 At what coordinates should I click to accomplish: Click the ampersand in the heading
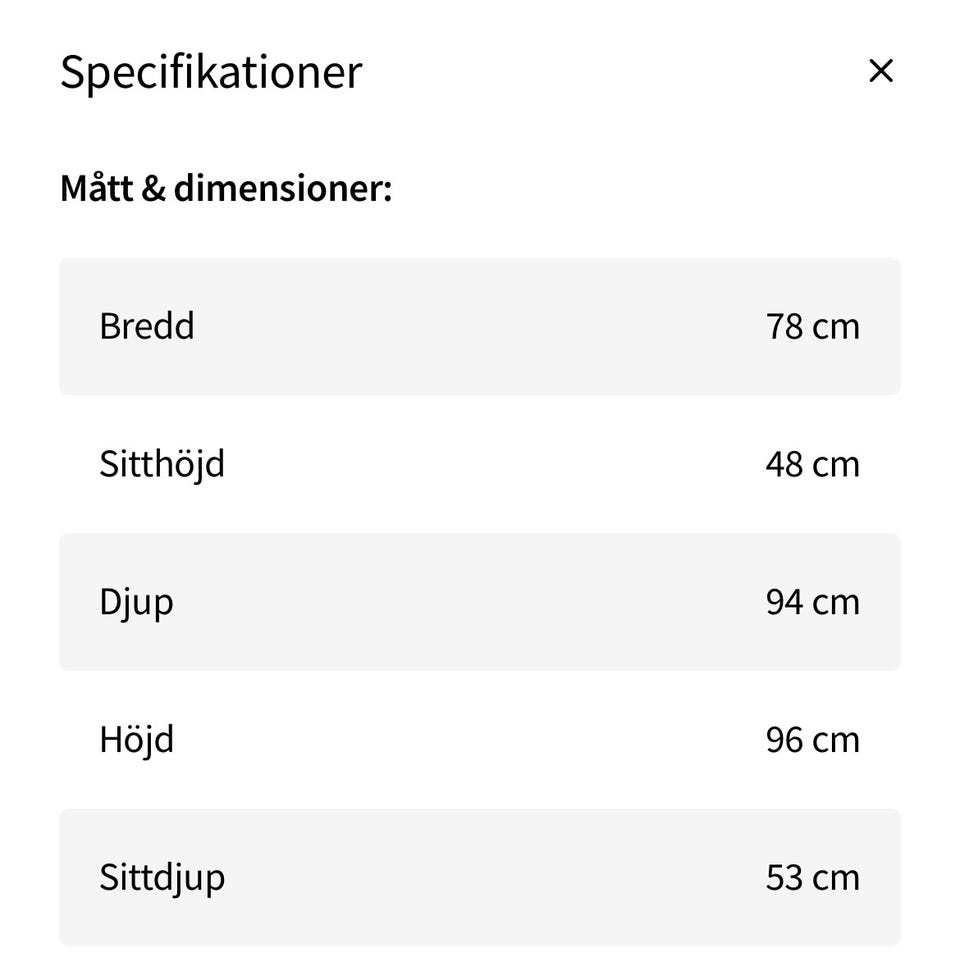coord(153,188)
